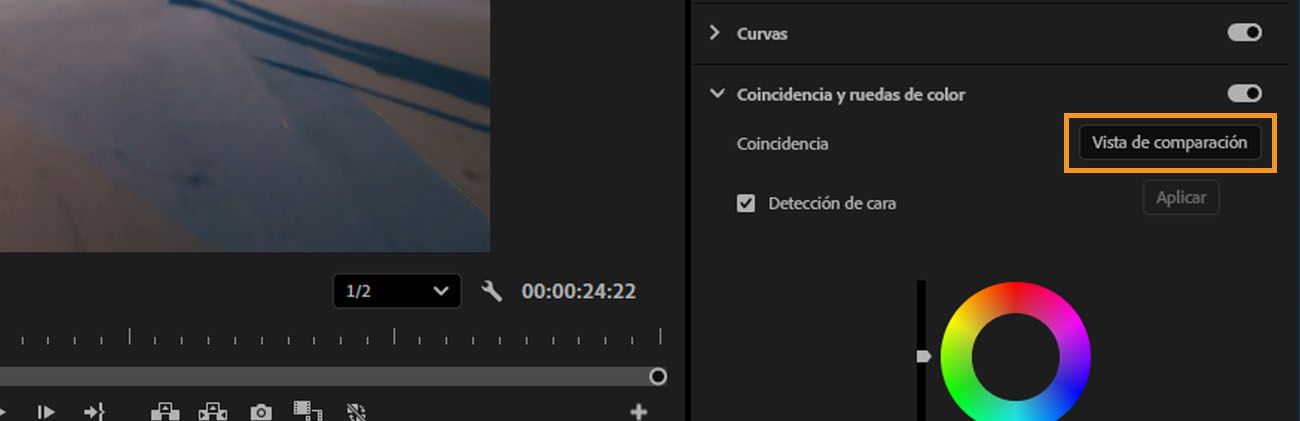Click the zoom scroll bar end handle
1300x421 pixels.
point(657,377)
